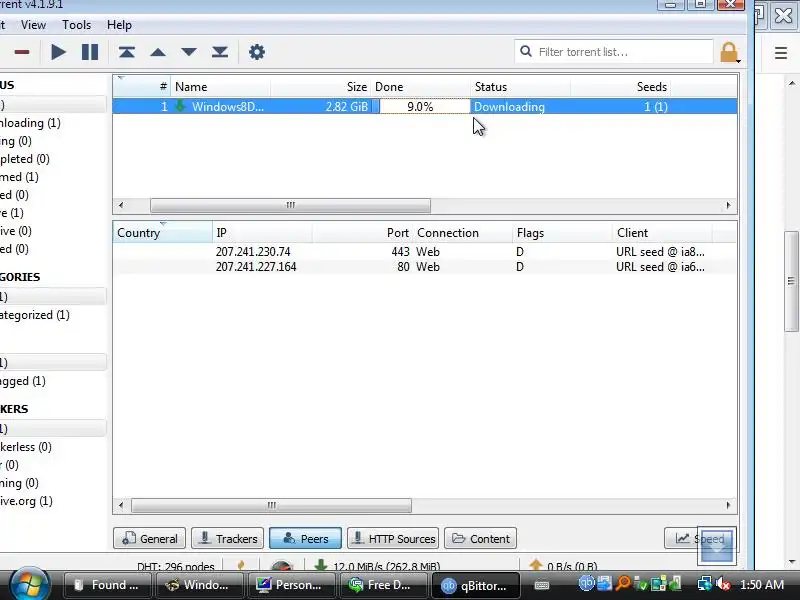Click the muted volume tray icon
Screen dimensions: 800x600
pos(723,584)
